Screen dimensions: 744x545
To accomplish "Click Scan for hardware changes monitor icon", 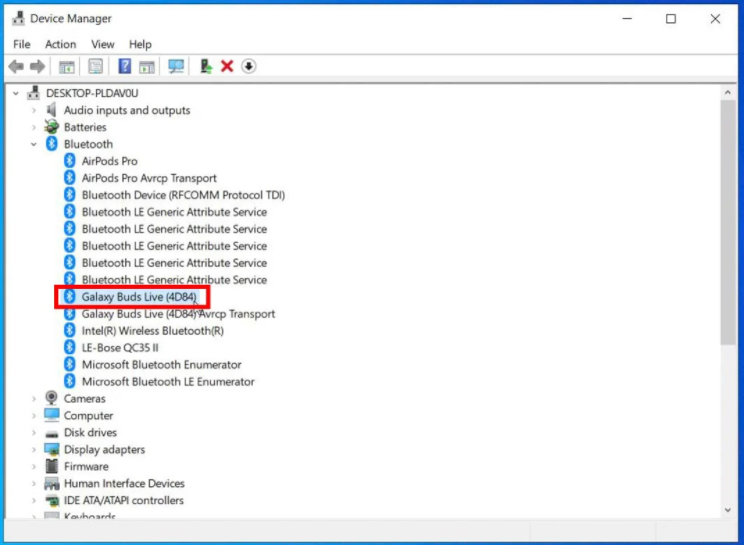I will click(176, 66).
